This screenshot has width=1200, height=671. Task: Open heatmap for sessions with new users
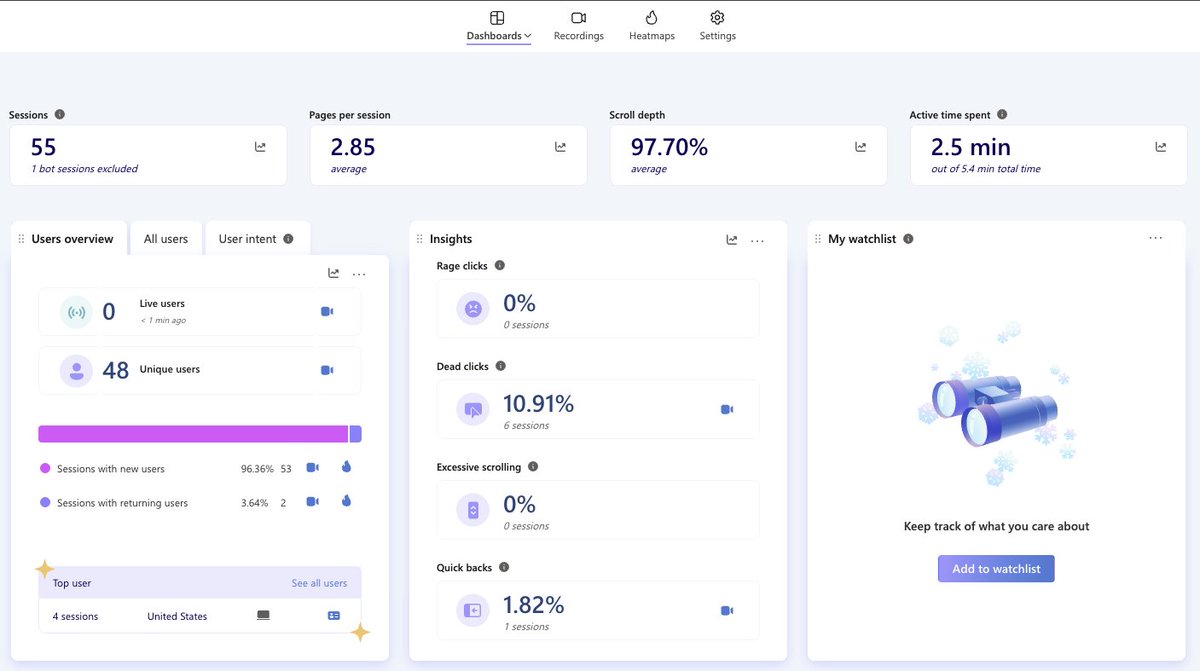[346, 467]
